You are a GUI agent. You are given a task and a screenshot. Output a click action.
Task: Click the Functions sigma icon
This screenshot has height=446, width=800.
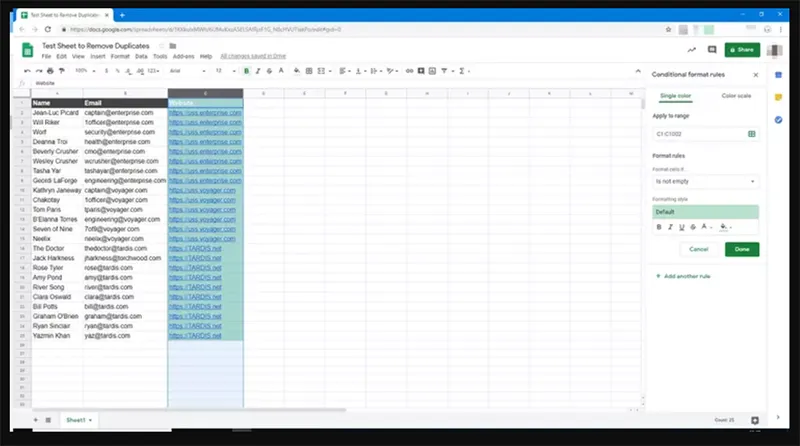pyautogui.click(x=462, y=71)
